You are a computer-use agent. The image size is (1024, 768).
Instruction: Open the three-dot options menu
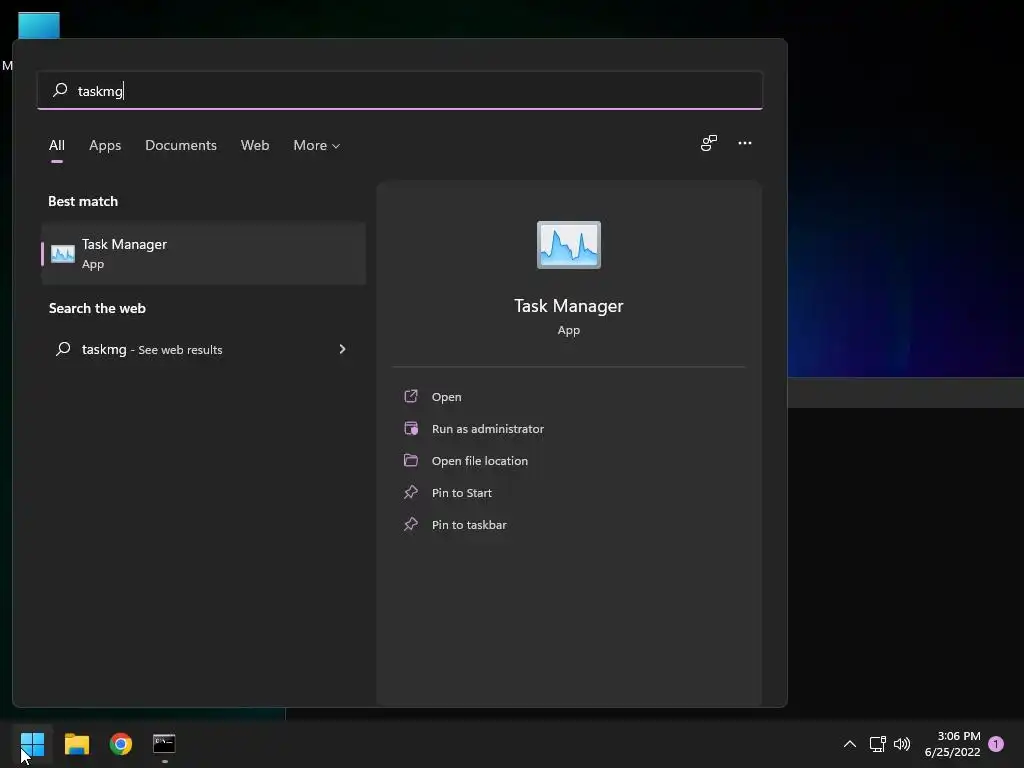tap(744, 143)
